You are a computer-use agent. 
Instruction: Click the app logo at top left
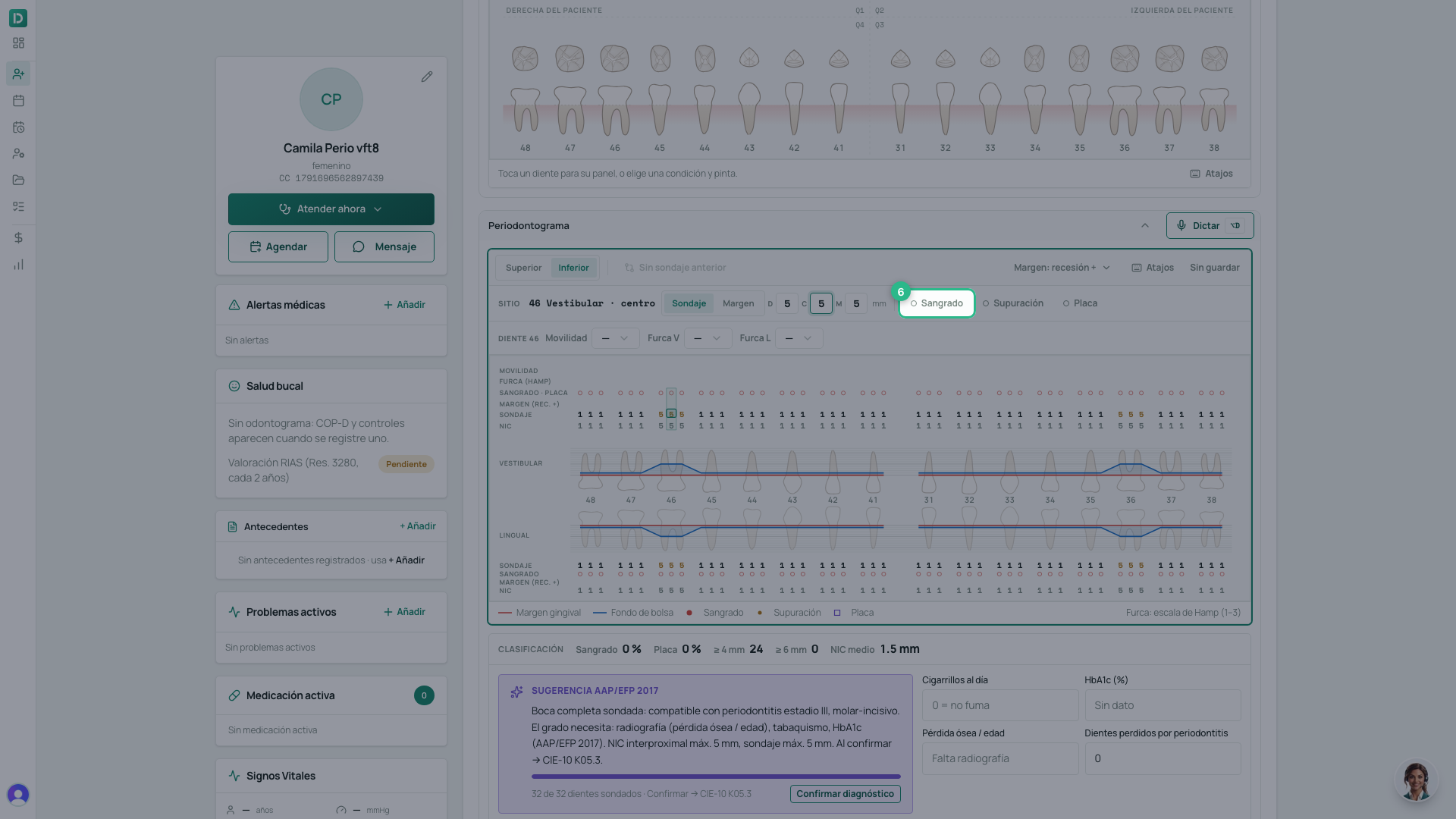tap(18, 17)
